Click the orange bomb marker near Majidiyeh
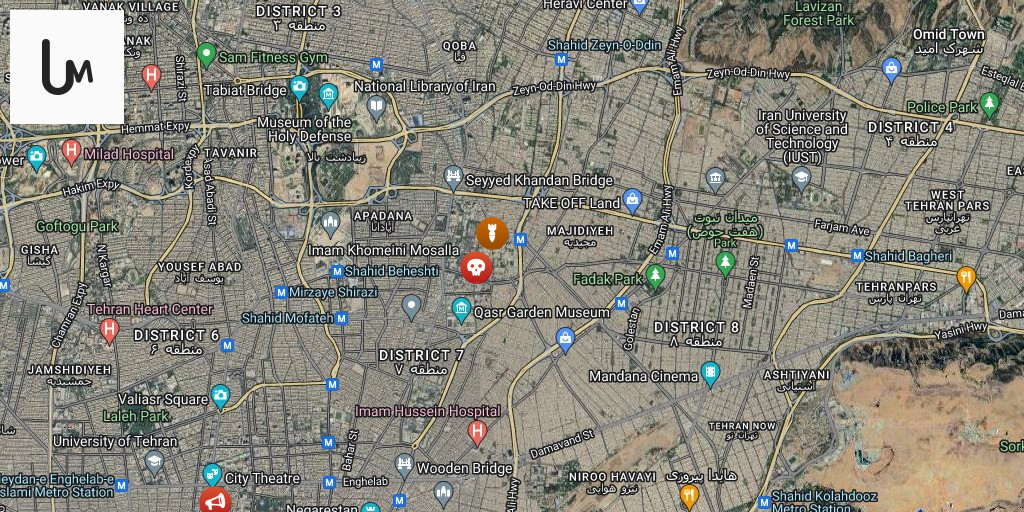The width and height of the screenshot is (1024, 512). (492, 234)
